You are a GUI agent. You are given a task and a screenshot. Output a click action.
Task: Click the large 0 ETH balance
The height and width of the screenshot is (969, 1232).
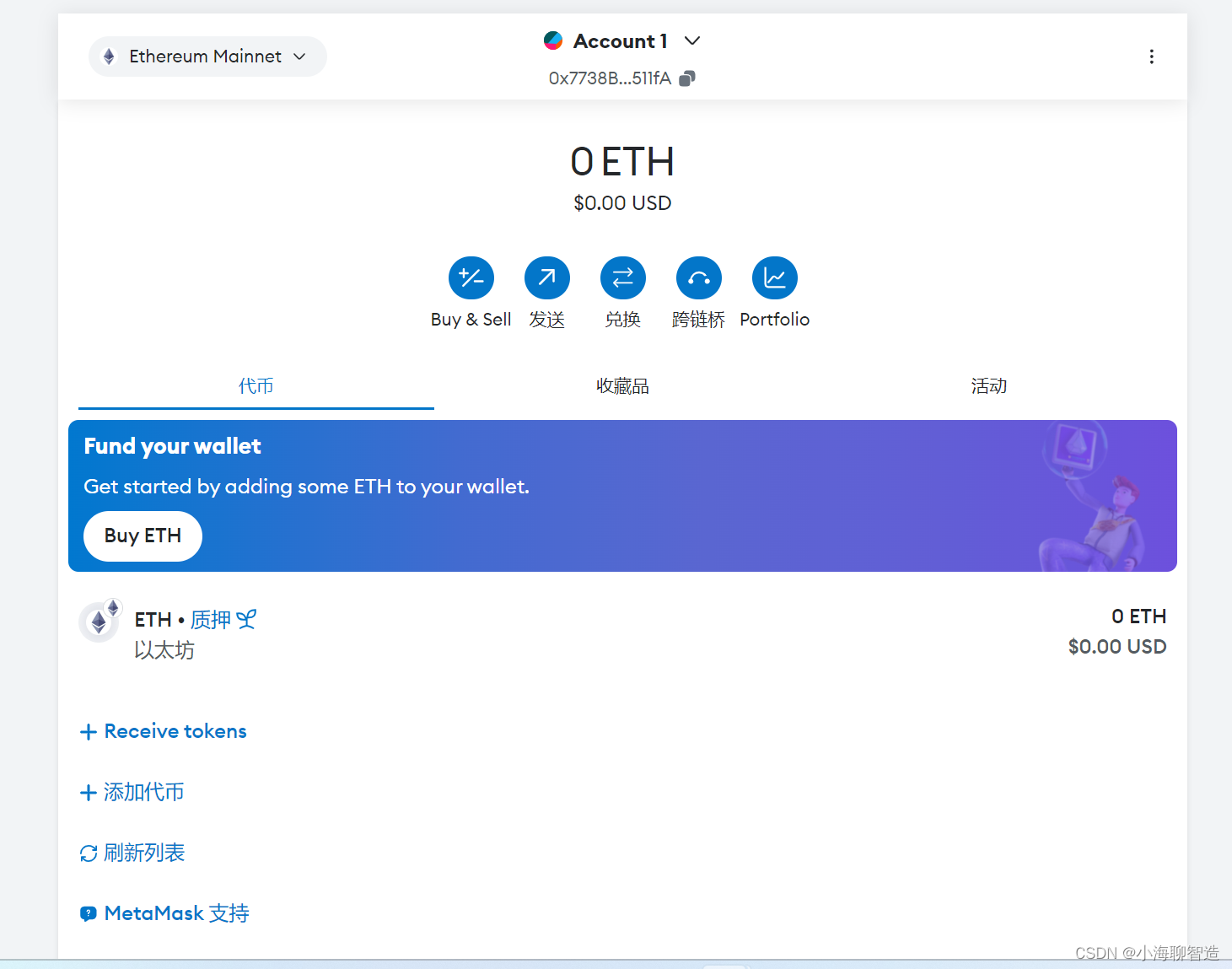(622, 162)
